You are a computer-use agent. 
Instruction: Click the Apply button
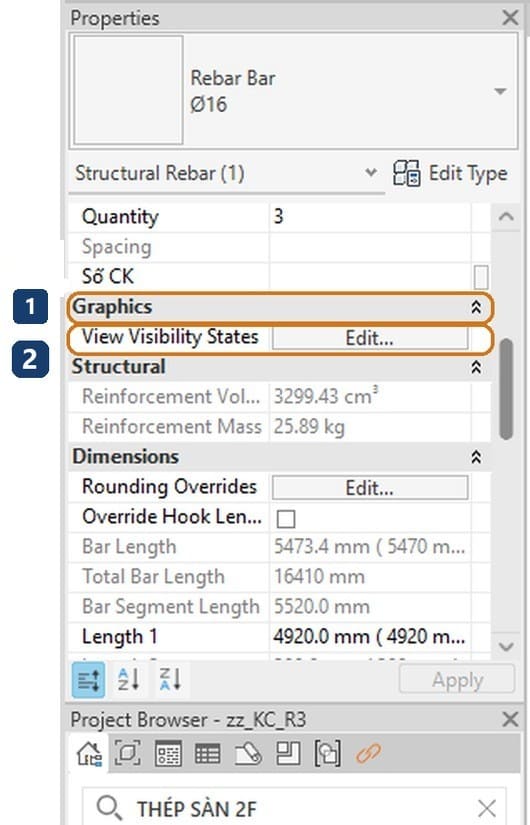[457, 680]
